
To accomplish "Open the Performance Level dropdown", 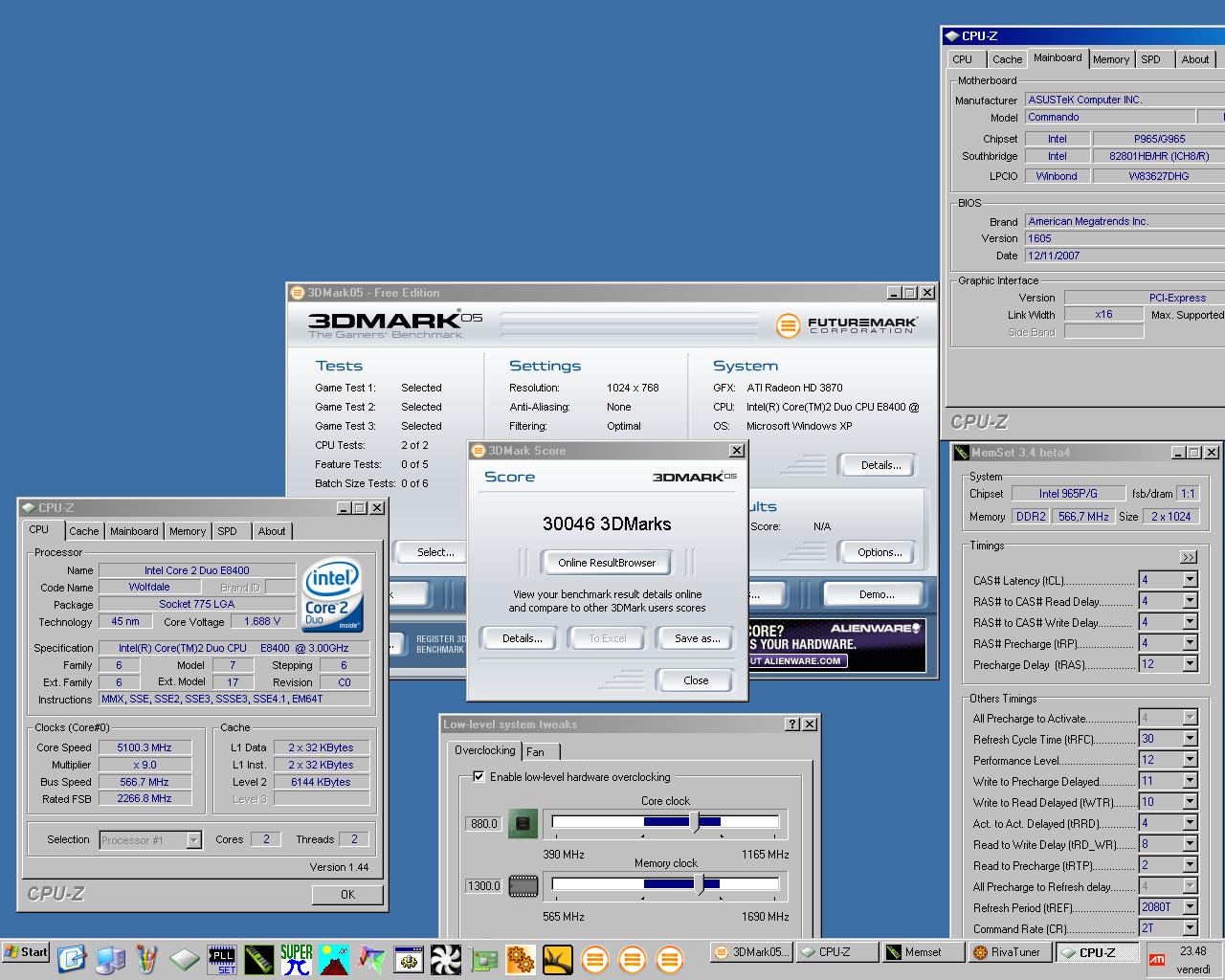I will coord(1190,759).
